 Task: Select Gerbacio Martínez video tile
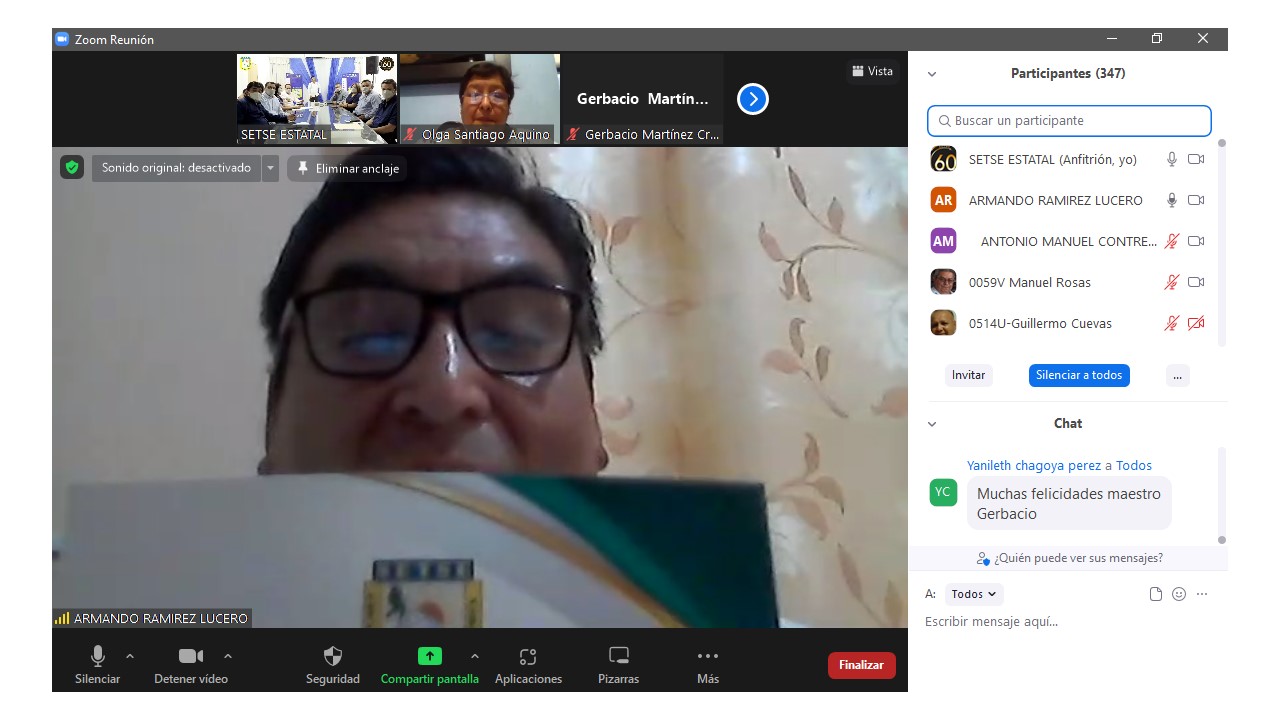tap(643, 99)
